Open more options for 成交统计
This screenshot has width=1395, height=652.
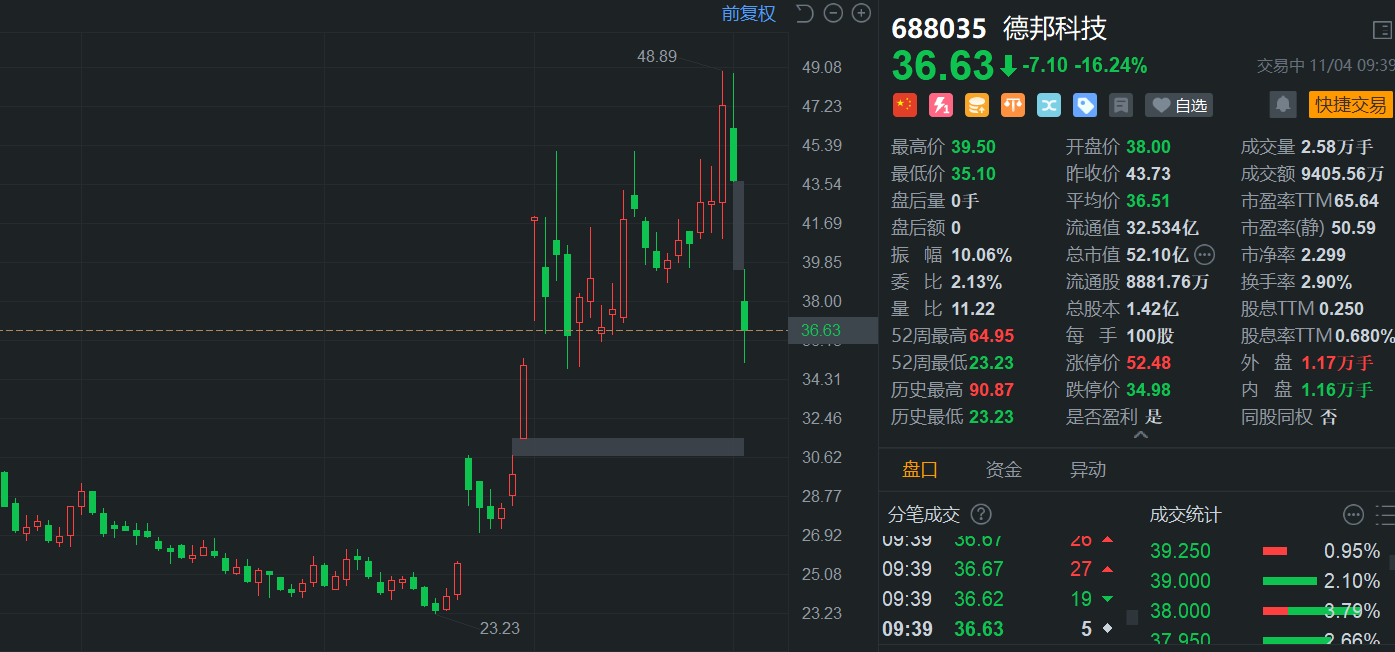coord(1353,515)
